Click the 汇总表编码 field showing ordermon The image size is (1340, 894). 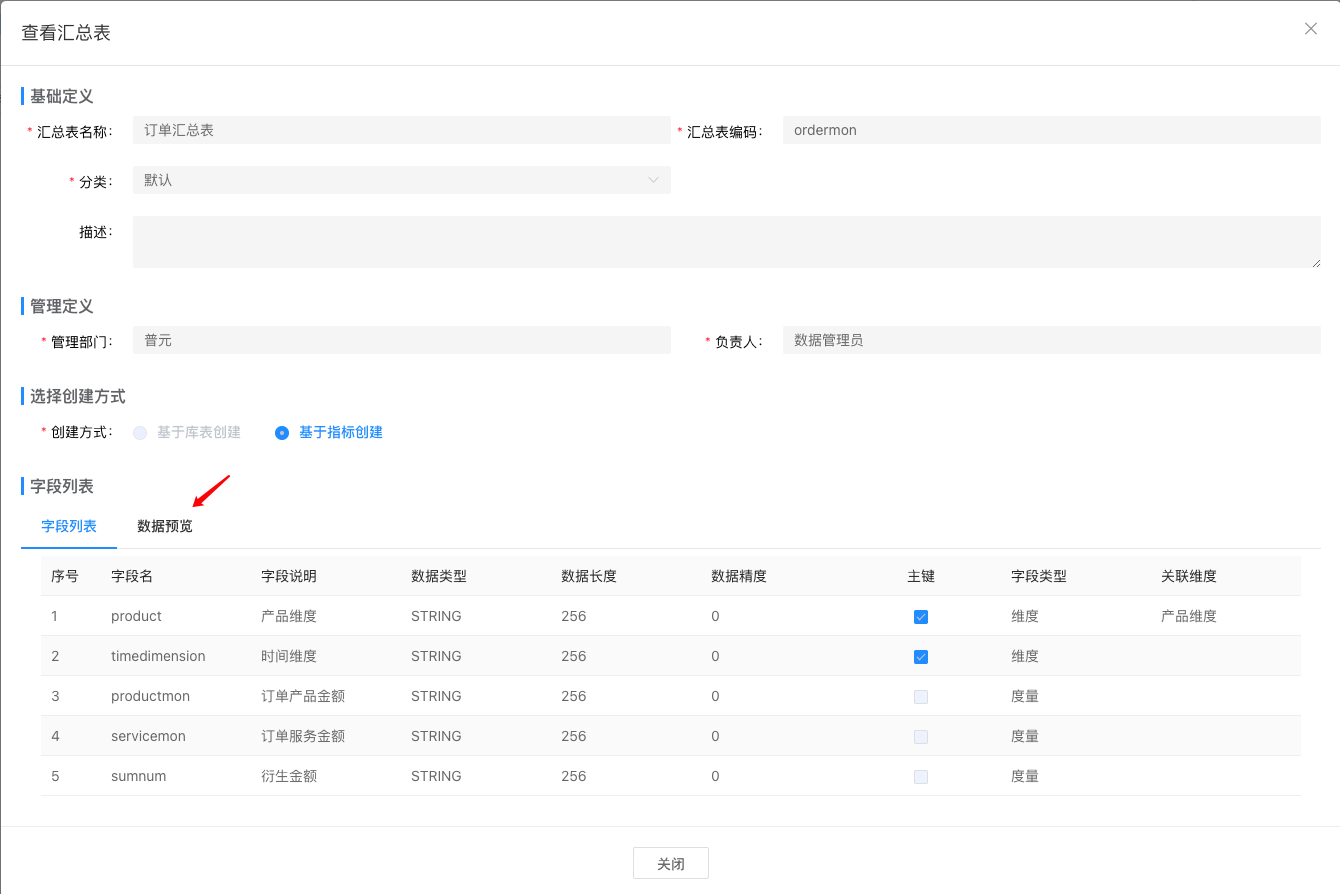pos(1050,130)
